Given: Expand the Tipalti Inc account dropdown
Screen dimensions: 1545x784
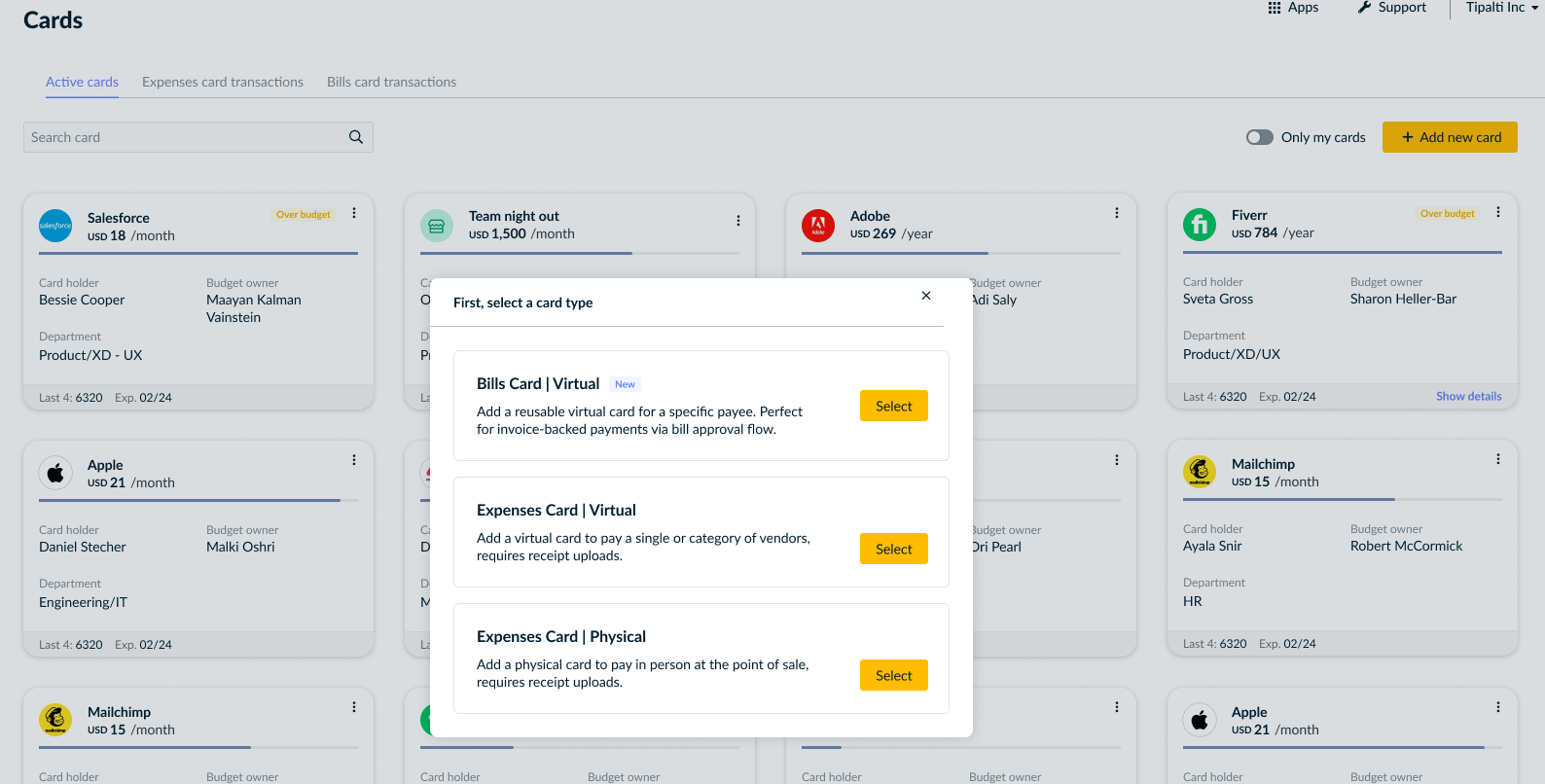Looking at the screenshot, I should pos(1502,8).
